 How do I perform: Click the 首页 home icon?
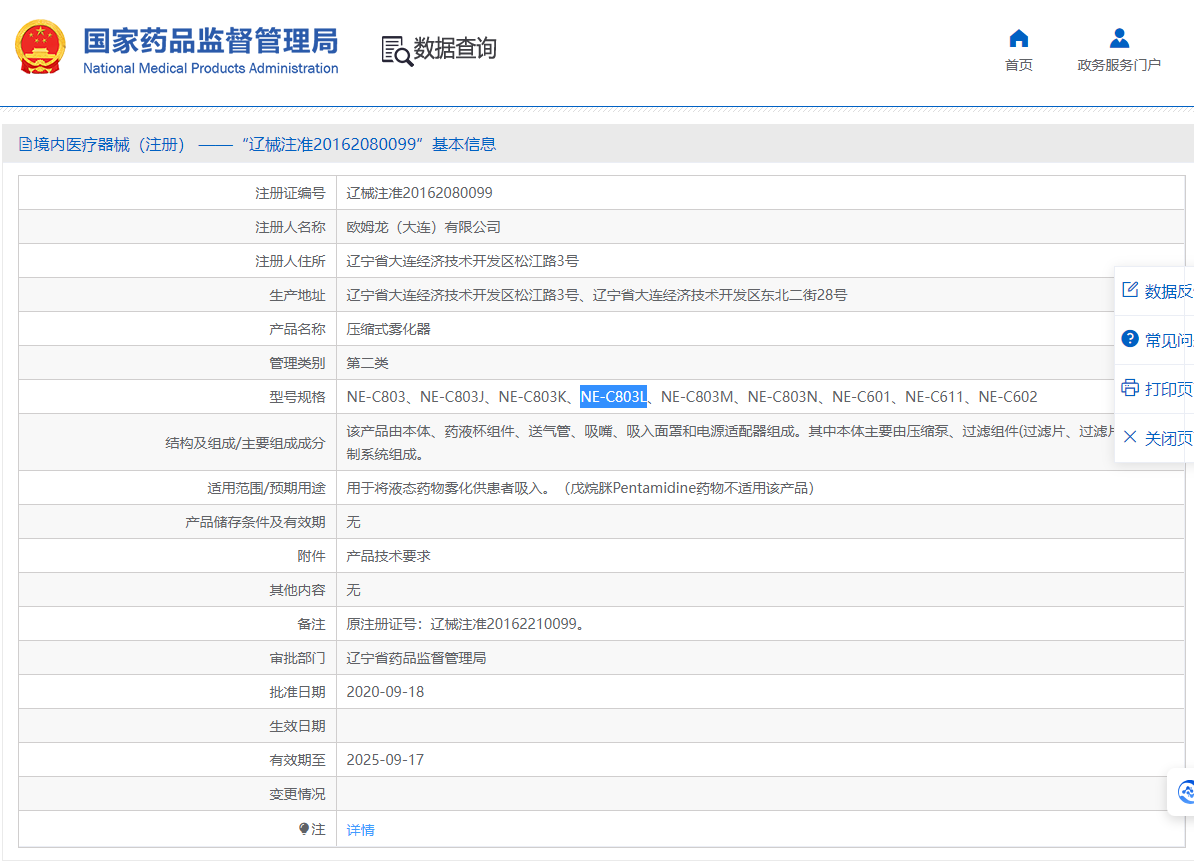coord(1018,39)
